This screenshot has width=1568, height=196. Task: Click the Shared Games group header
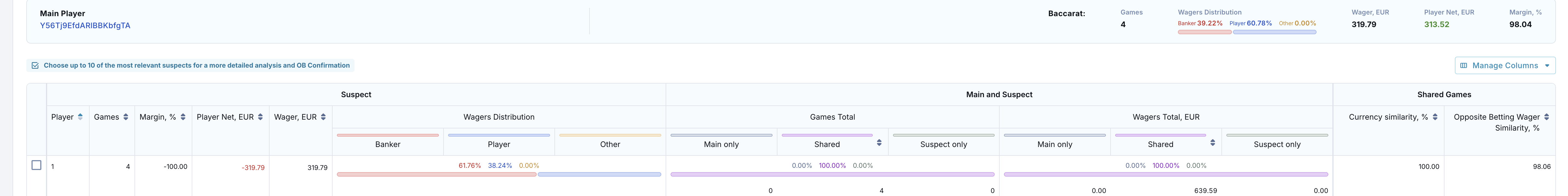pyautogui.click(x=1444, y=94)
